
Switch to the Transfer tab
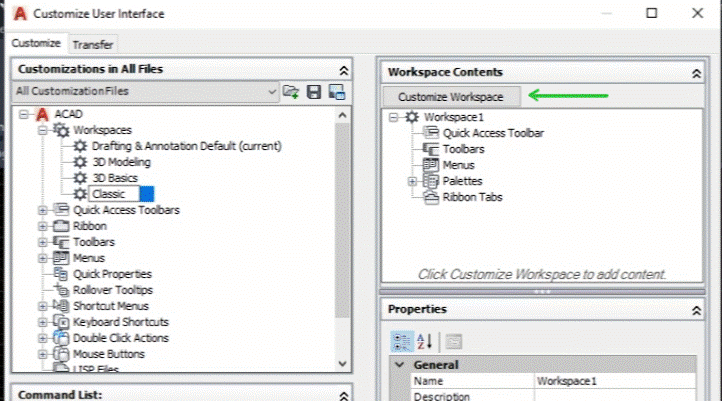[x=93, y=45]
